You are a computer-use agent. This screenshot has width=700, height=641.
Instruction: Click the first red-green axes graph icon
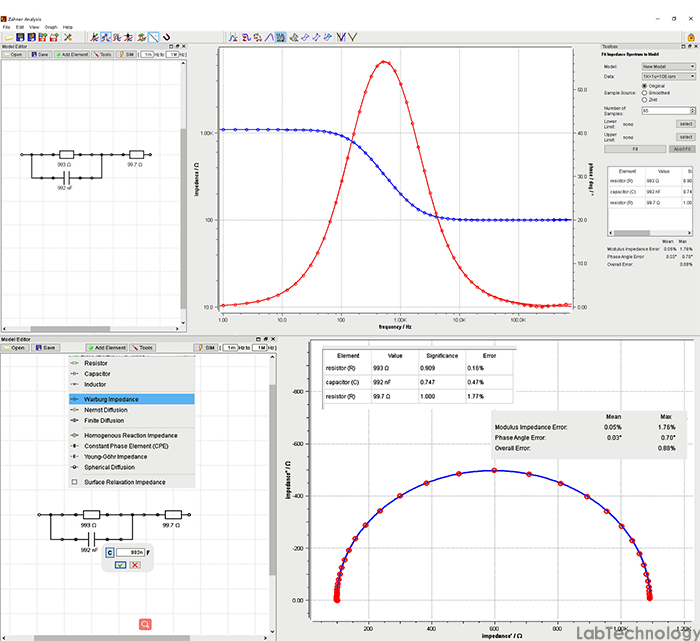click(x=94, y=37)
